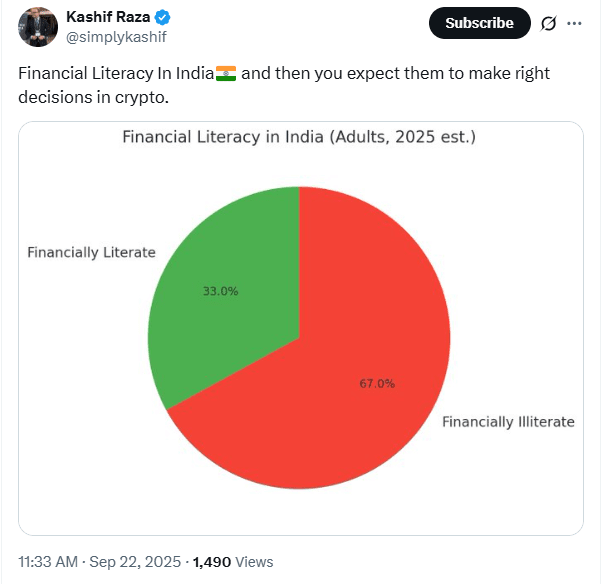Open the pie chart image attachment

click(x=301, y=328)
